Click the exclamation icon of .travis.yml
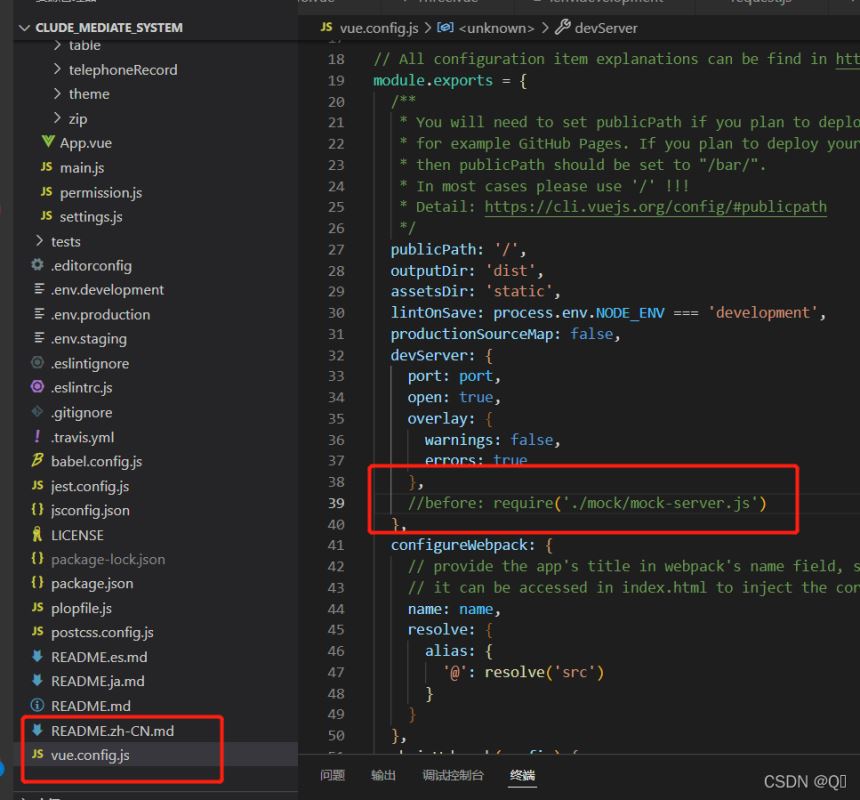 click(37, 436)
